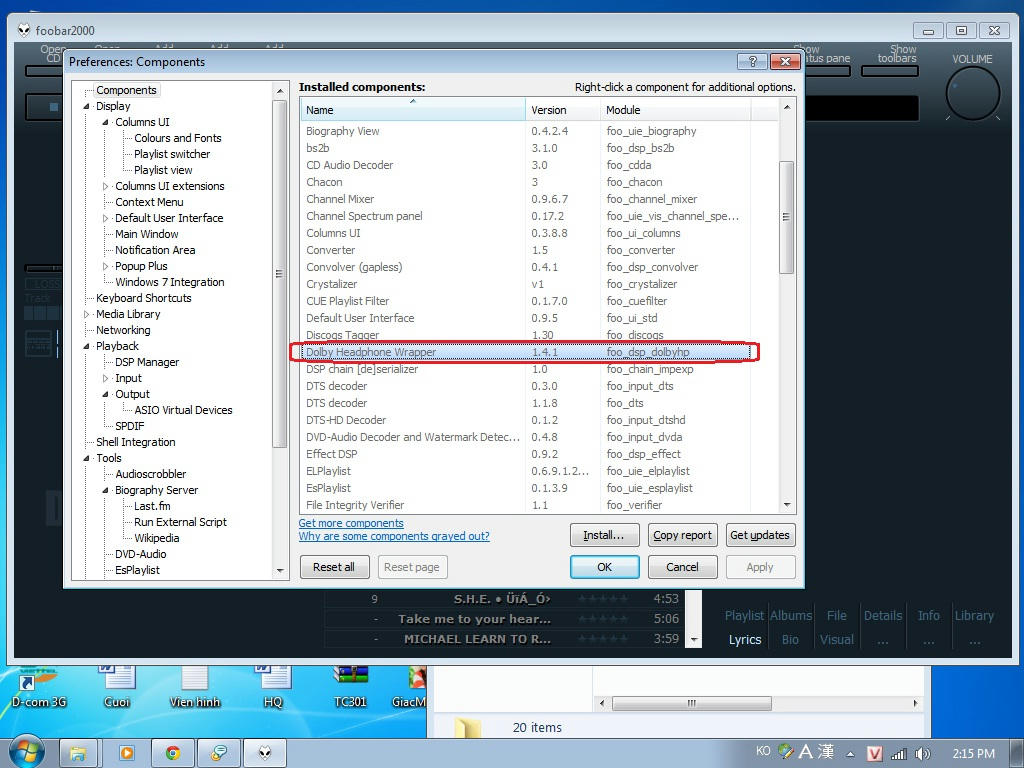Click the Copy report button
The height and width of the screenshot is (768, 1024).
pyautogui.click(x=682, y=535)
